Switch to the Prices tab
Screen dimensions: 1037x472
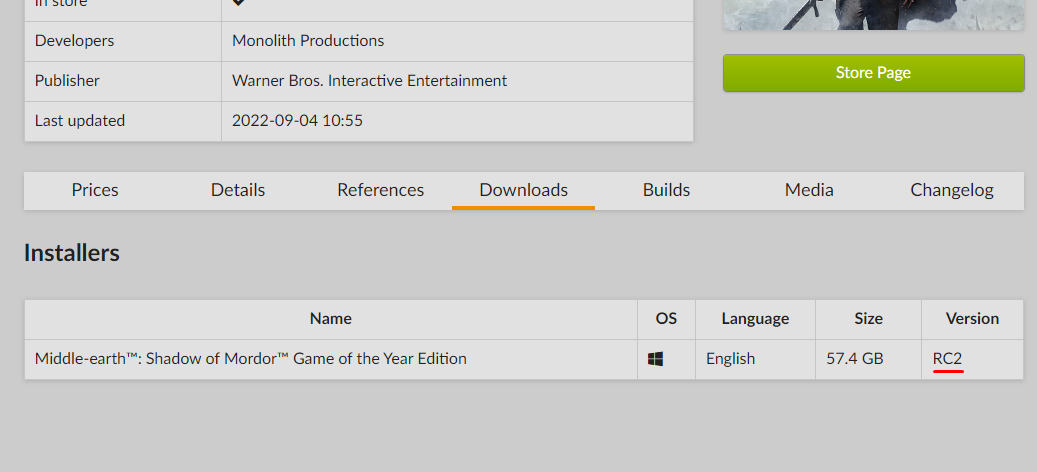(95, 190)
